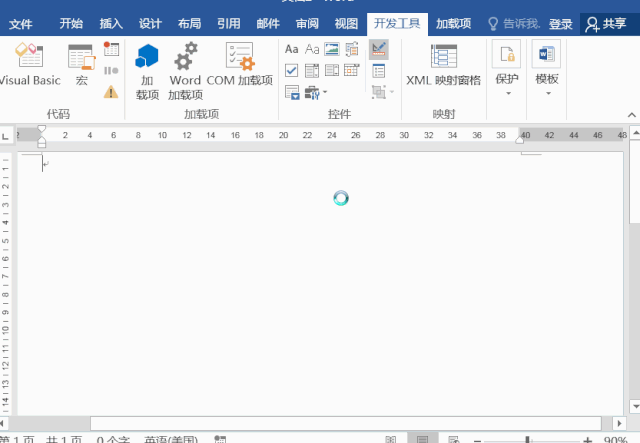
Task: Switch to print layout view in status bar
Action: click(x=423, y=439)
